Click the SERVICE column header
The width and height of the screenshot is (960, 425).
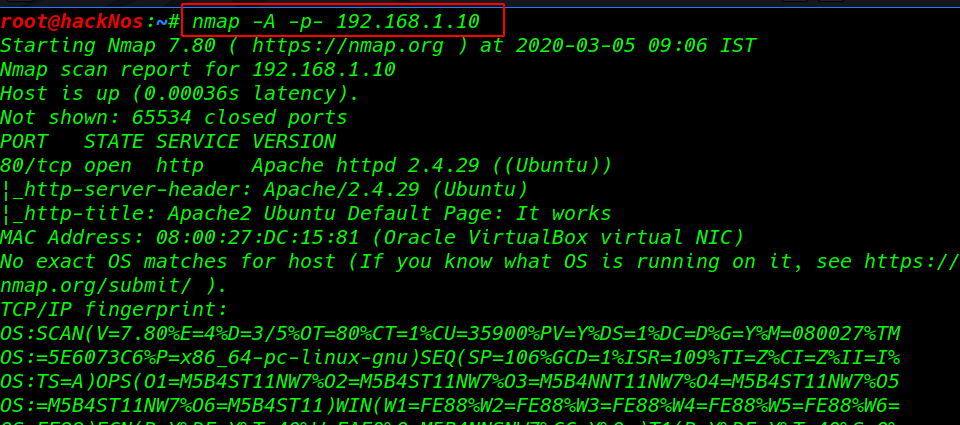coord(198,141)
